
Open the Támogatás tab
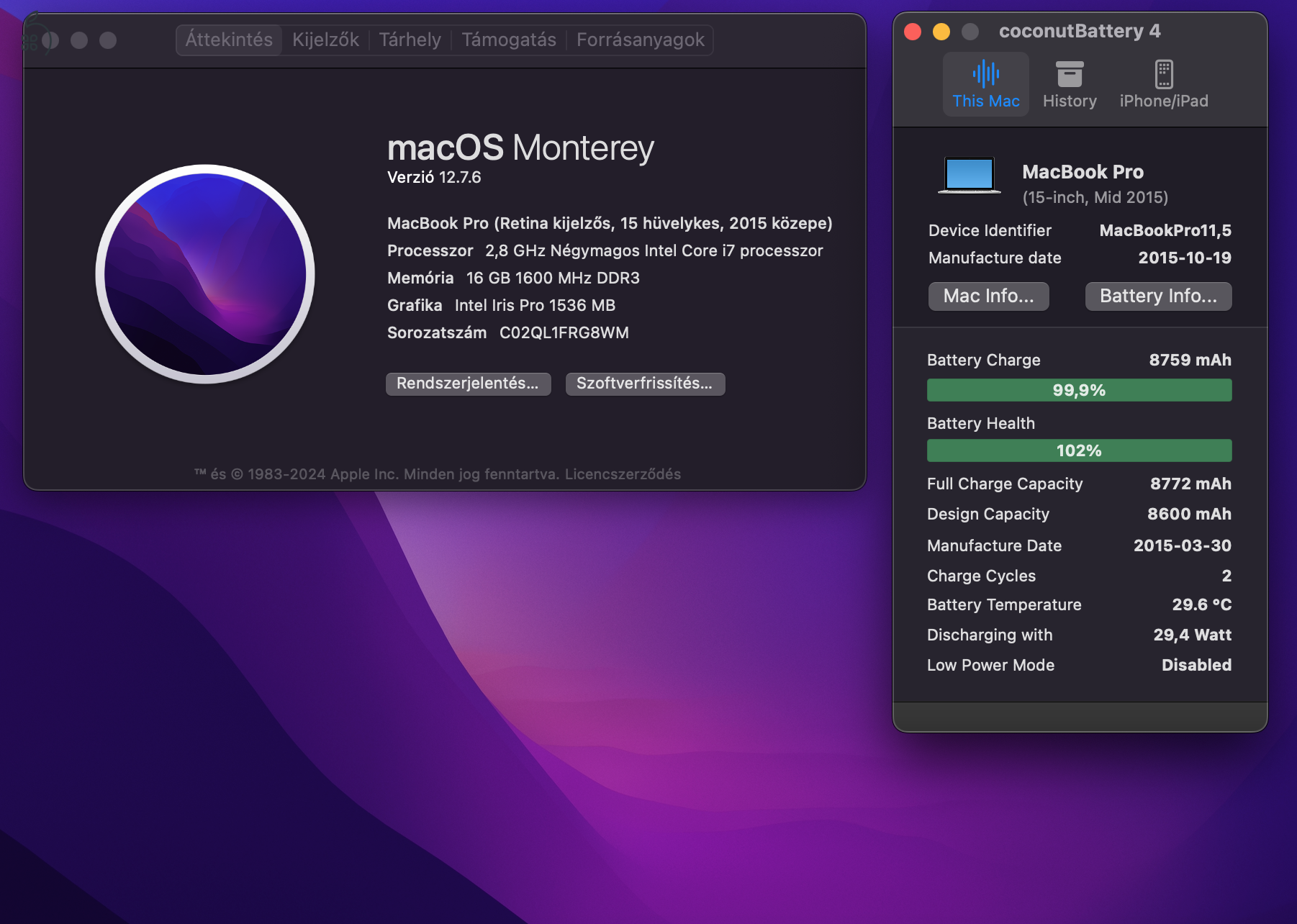tap(509, 40)
